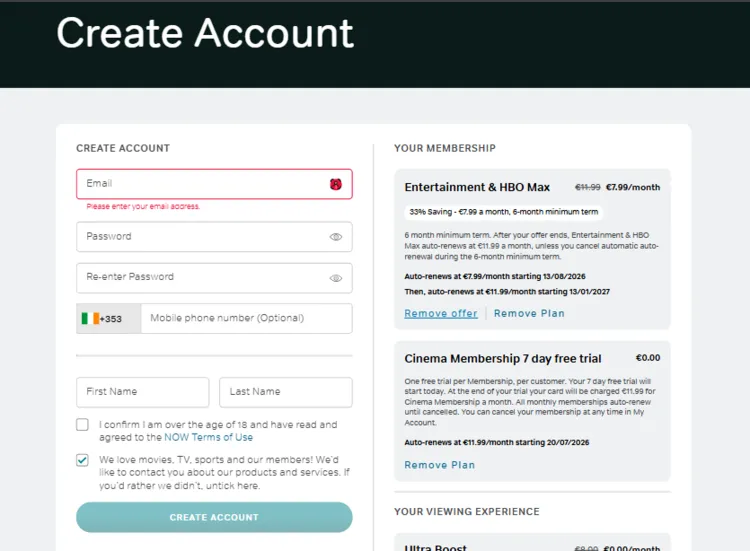Click the Email input field
Image resolution: width=750 pixels, height=551 pixels.
tap(214, 184)
